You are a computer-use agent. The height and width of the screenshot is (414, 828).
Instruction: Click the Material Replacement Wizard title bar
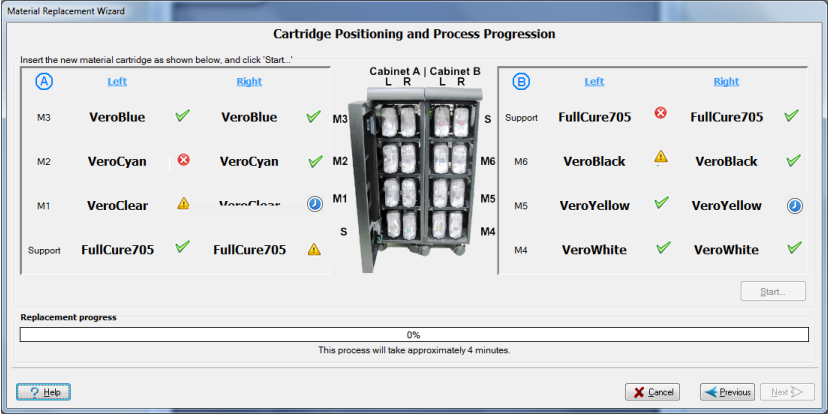pos(414,11)
